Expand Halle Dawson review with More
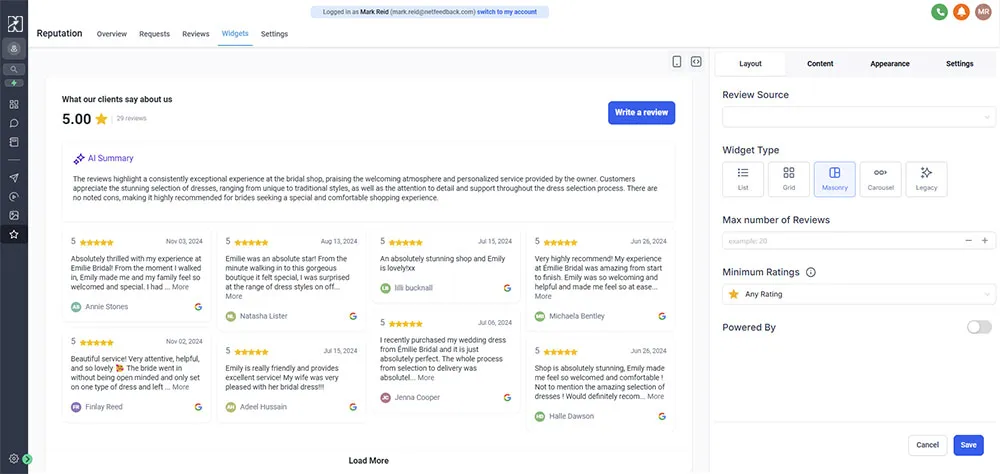 pyautogui.click(x=656, y=396)
